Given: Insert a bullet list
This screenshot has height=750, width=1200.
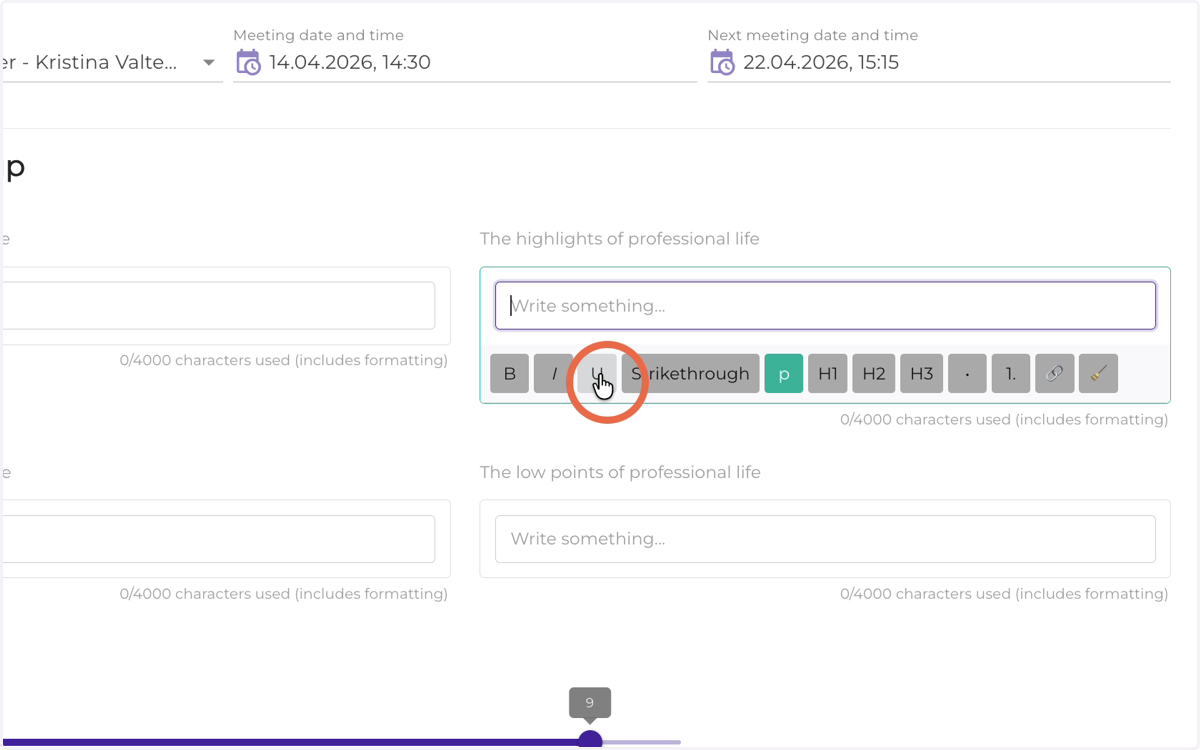Looking at the screenshot, I should pos(967,374).
